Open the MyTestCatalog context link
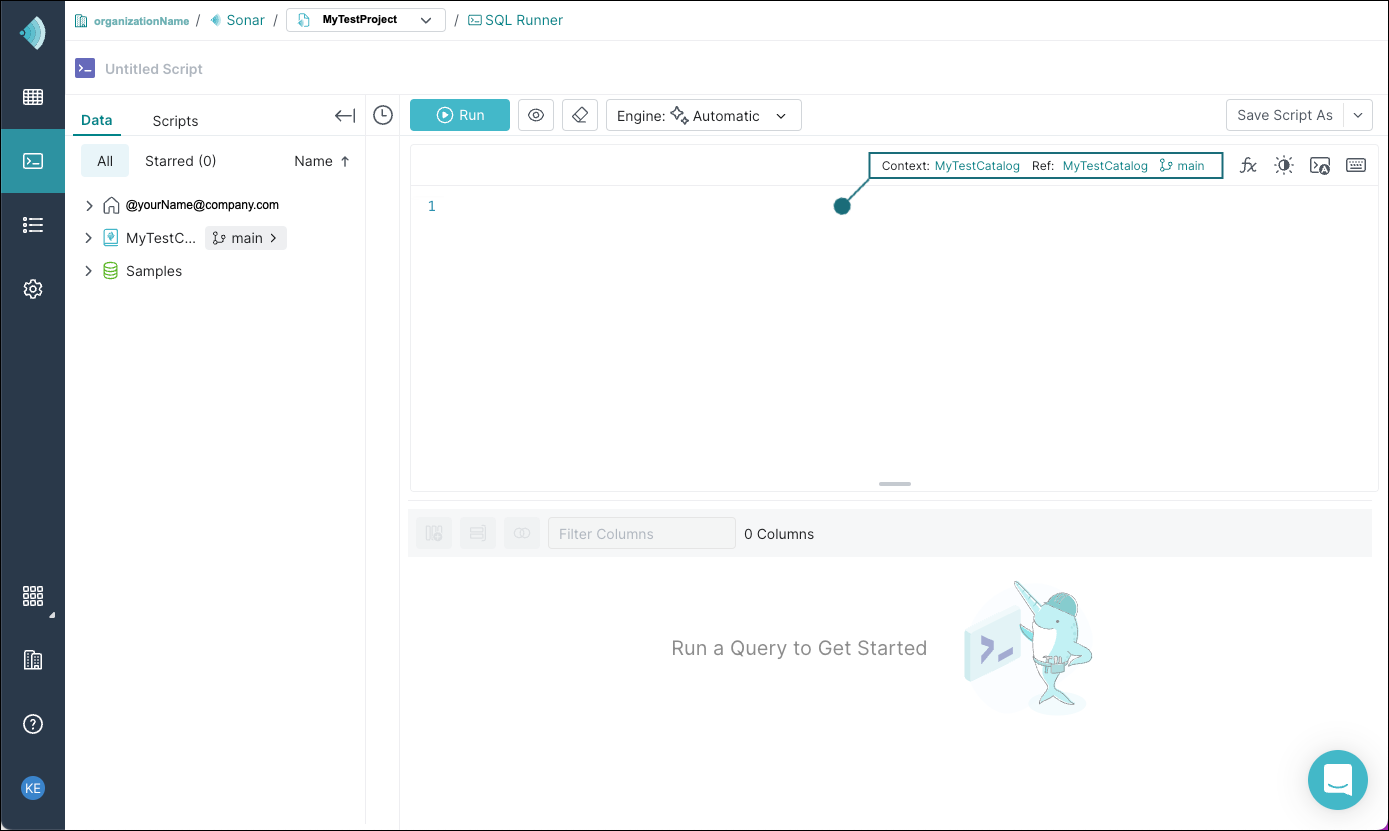 (976, 165)
